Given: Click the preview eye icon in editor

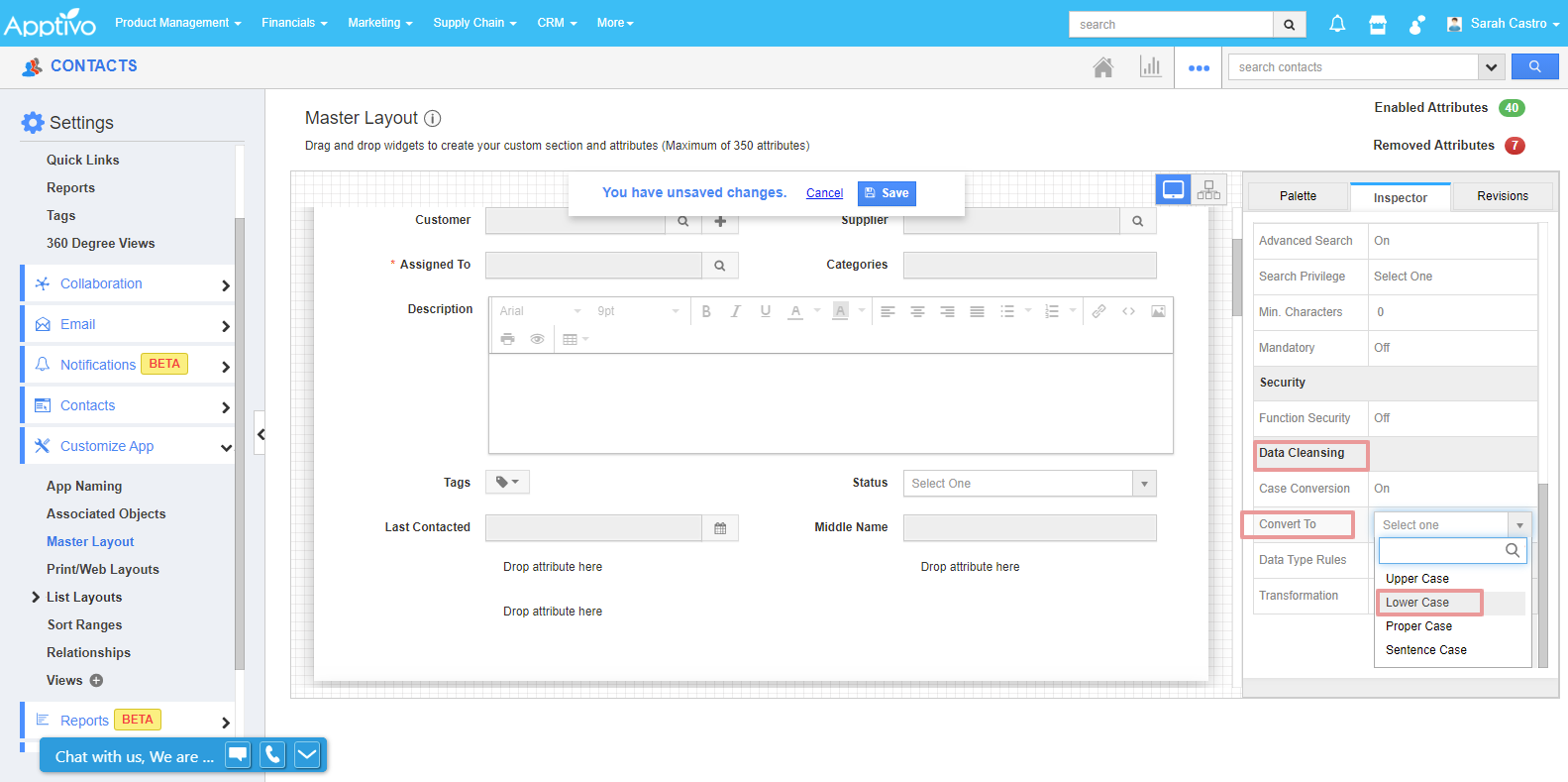Looking at the screenshot, I should coord(537,339).
